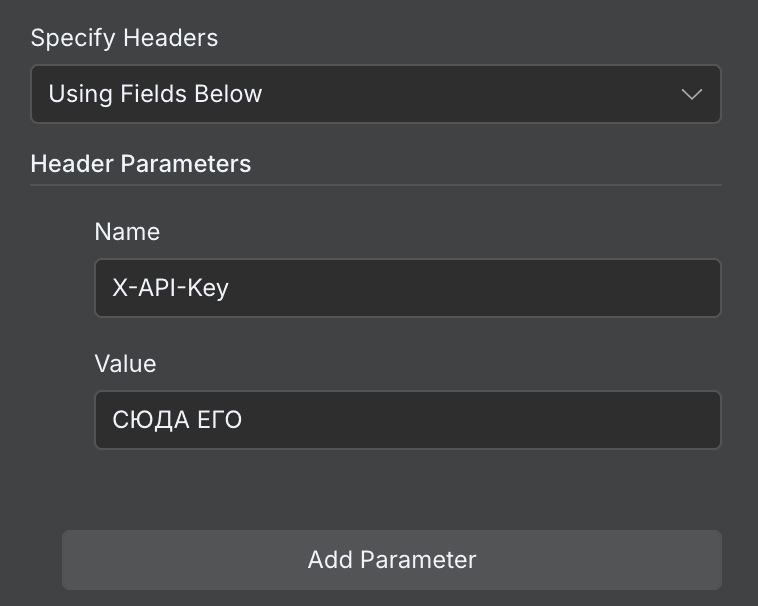Click the "Value" field label
This screenshot has height=606, width=758.
pyautogui.click(x=125, y=363)
